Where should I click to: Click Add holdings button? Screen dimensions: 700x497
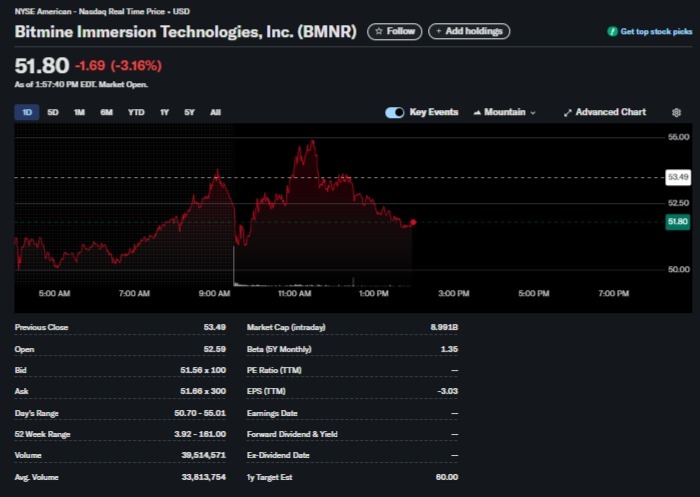pyautogui.click(x=469, y=31)
